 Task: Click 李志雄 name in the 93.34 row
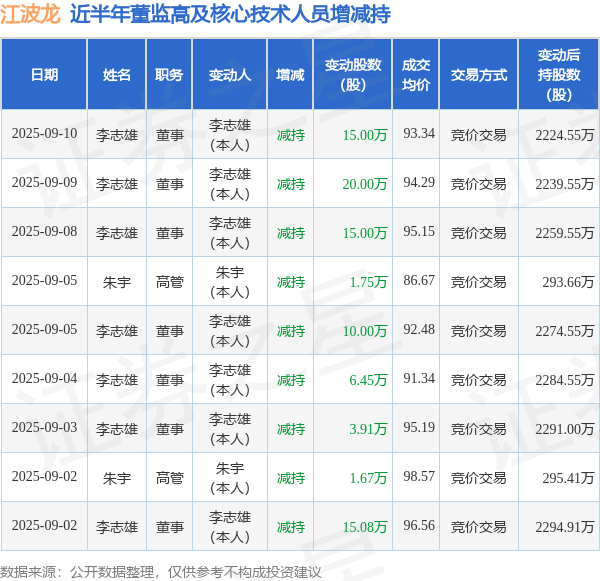pyautogui.click(x=117, y=135)
